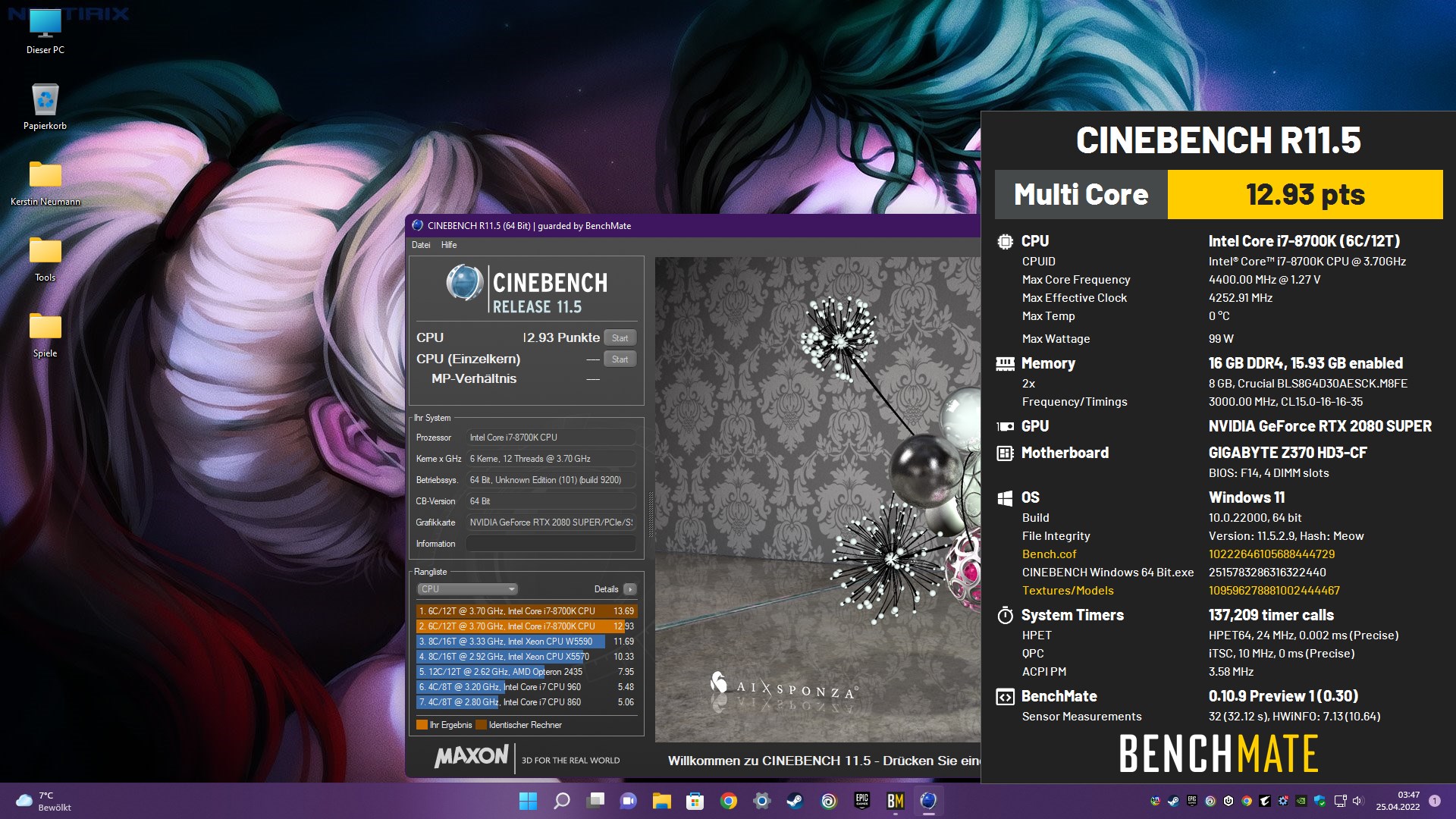Open Epic Games Launcher taskbar icon

[861, 801]
